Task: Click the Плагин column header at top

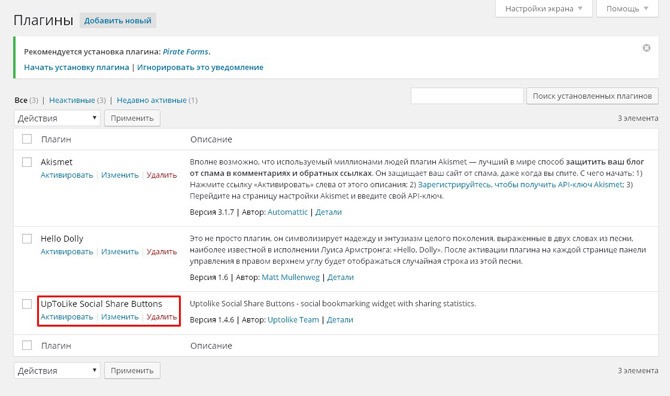Action: (56, 139)
